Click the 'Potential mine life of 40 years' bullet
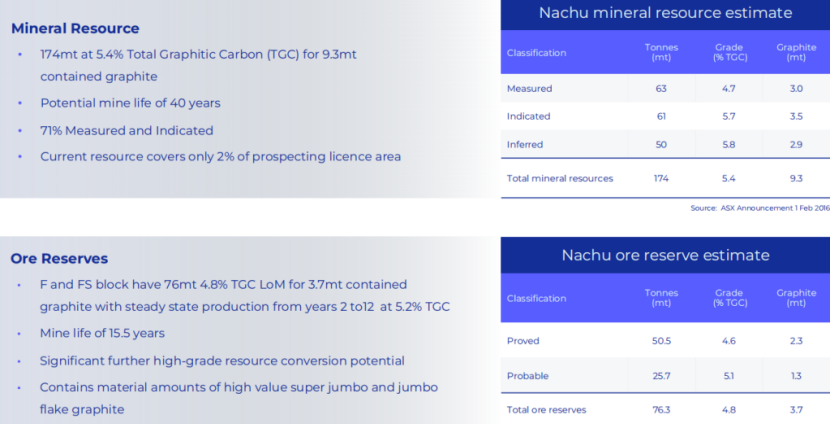830x424 pixels. tap(130, 103)
